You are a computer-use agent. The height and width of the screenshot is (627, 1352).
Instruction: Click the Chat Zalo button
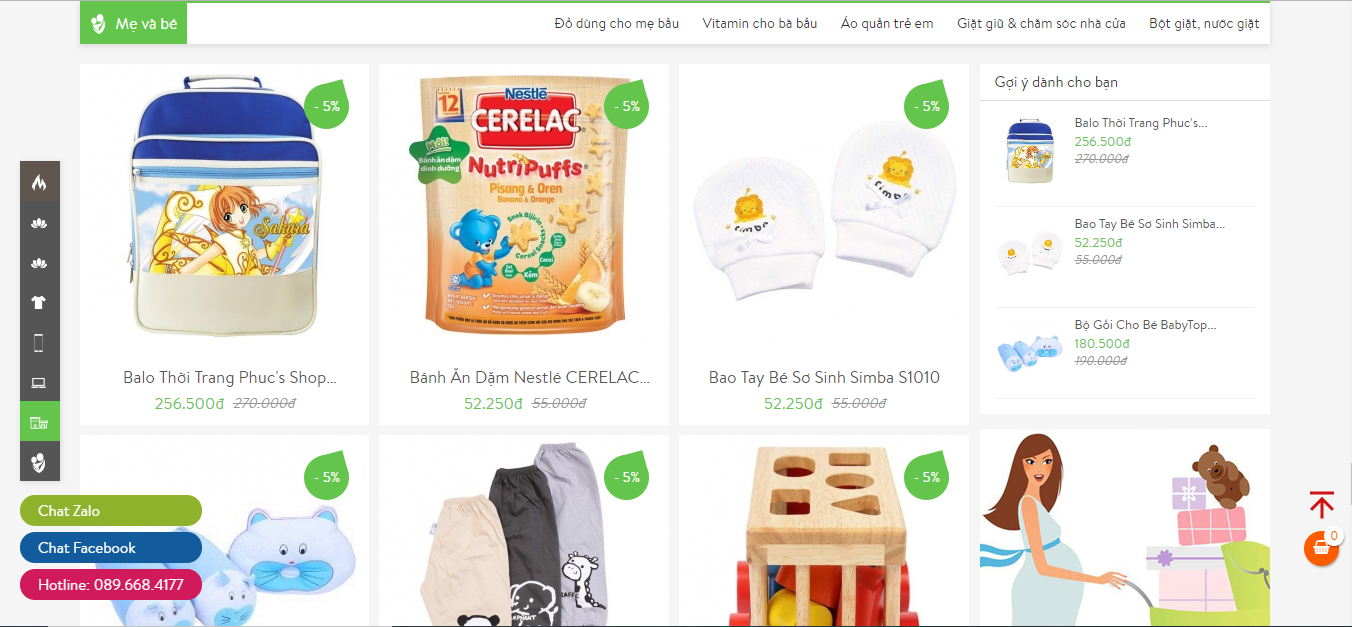pos(111,510)
